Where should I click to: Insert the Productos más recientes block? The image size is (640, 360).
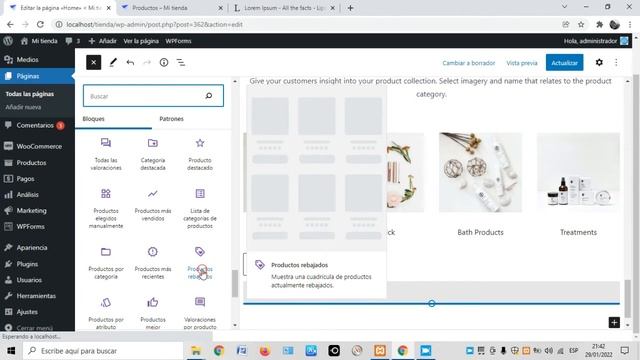click(153, 263)
